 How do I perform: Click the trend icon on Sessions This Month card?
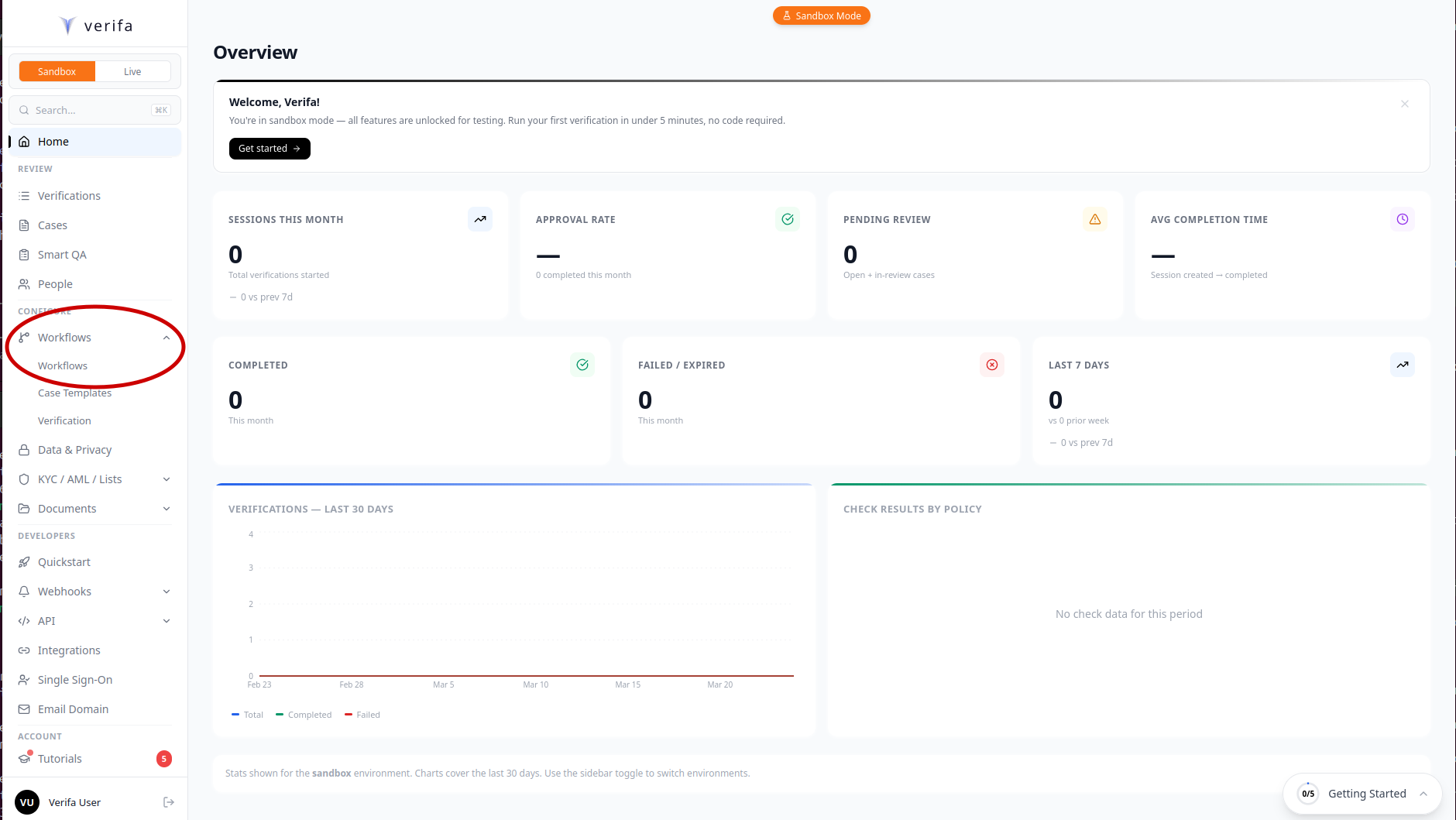click(x=480, y=219)
